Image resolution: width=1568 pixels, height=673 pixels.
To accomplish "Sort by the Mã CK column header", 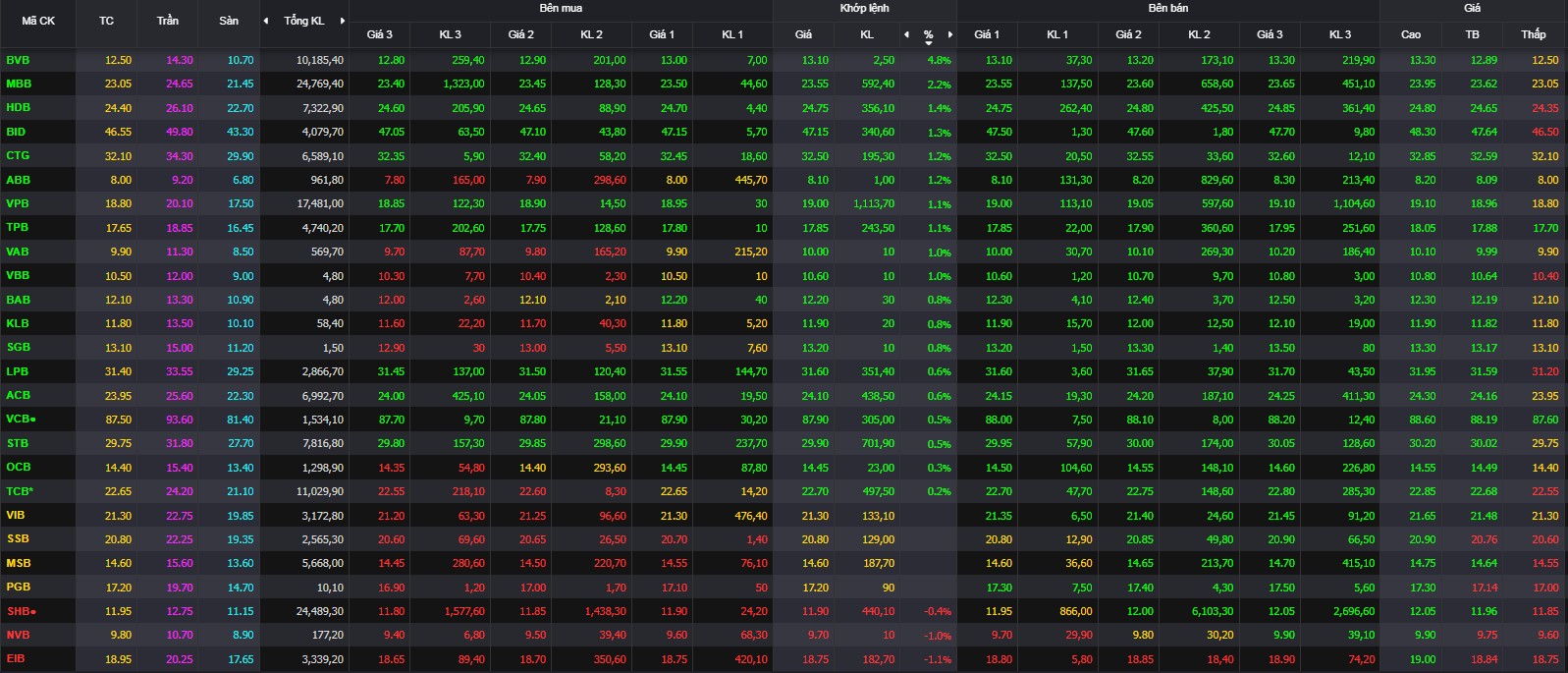I will [38, 21].
